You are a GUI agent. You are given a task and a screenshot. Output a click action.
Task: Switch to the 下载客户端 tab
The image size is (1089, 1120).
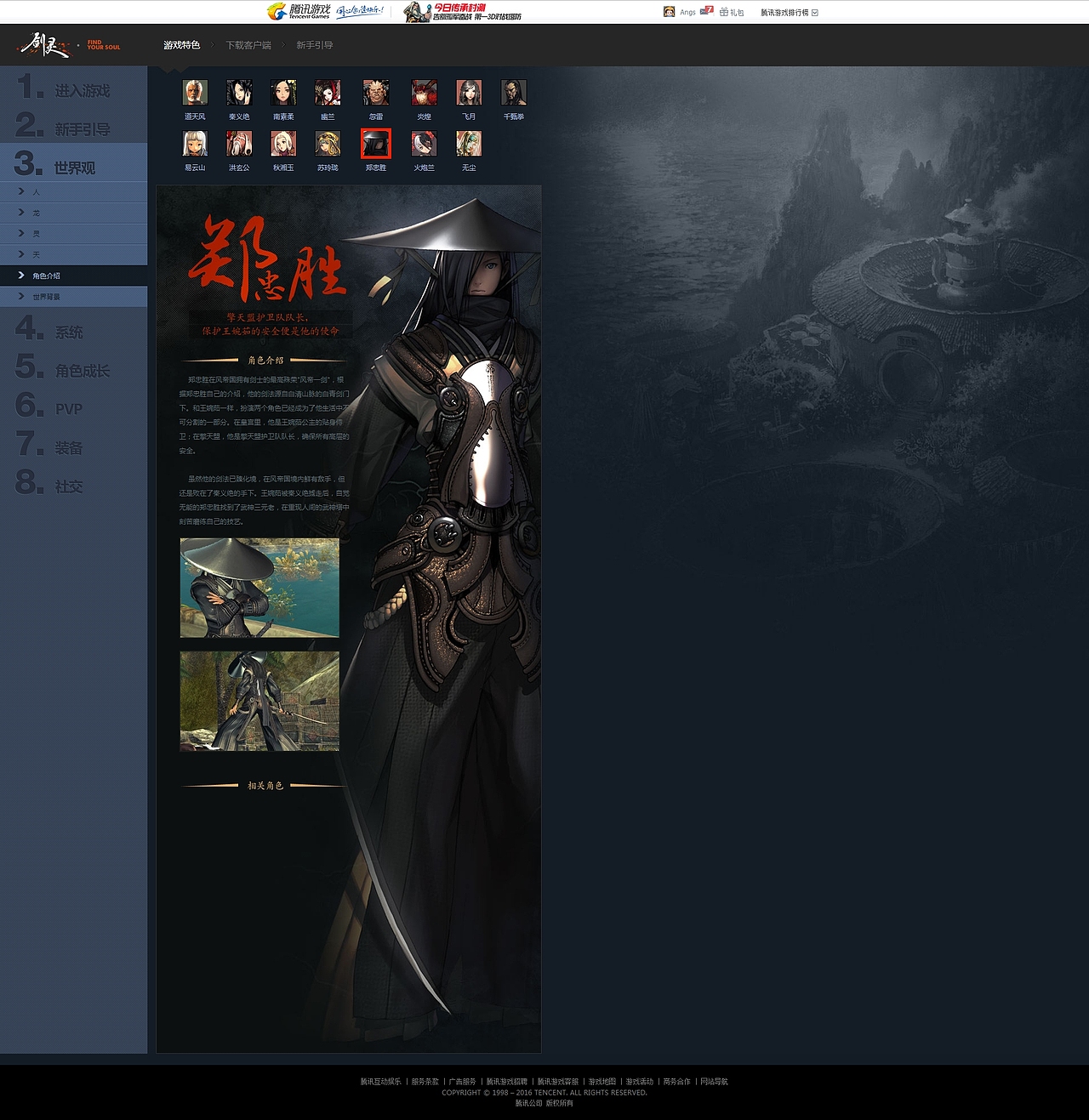pos(248,45)
